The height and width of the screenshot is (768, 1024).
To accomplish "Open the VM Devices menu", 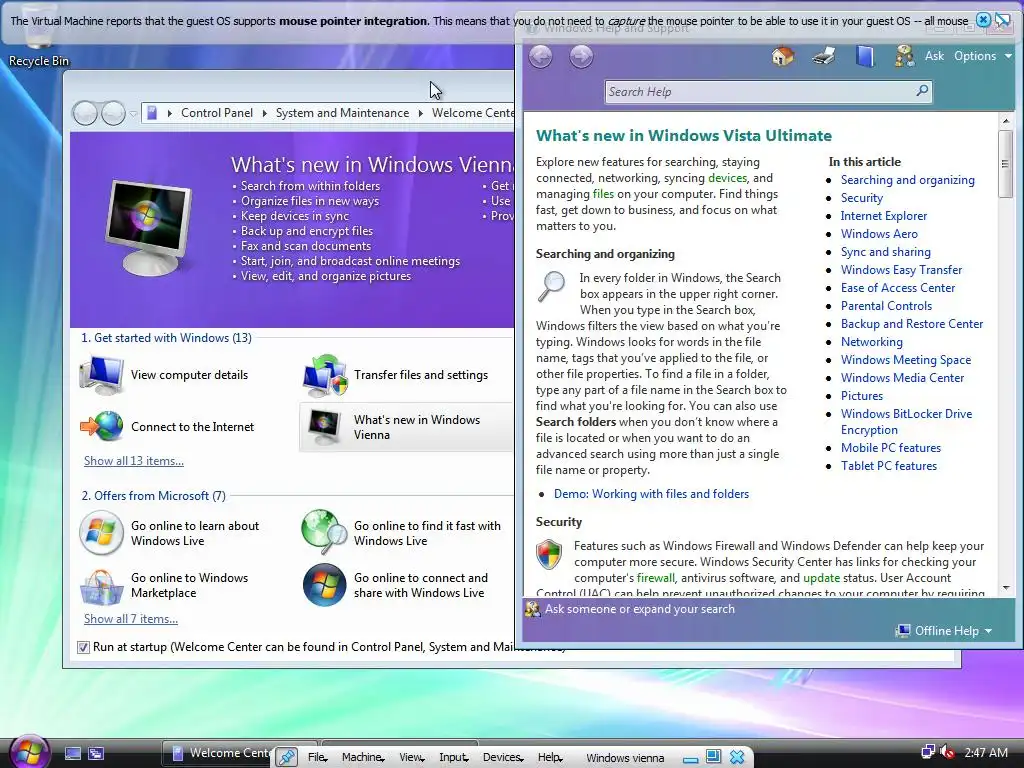I will [x=503, y=758].
